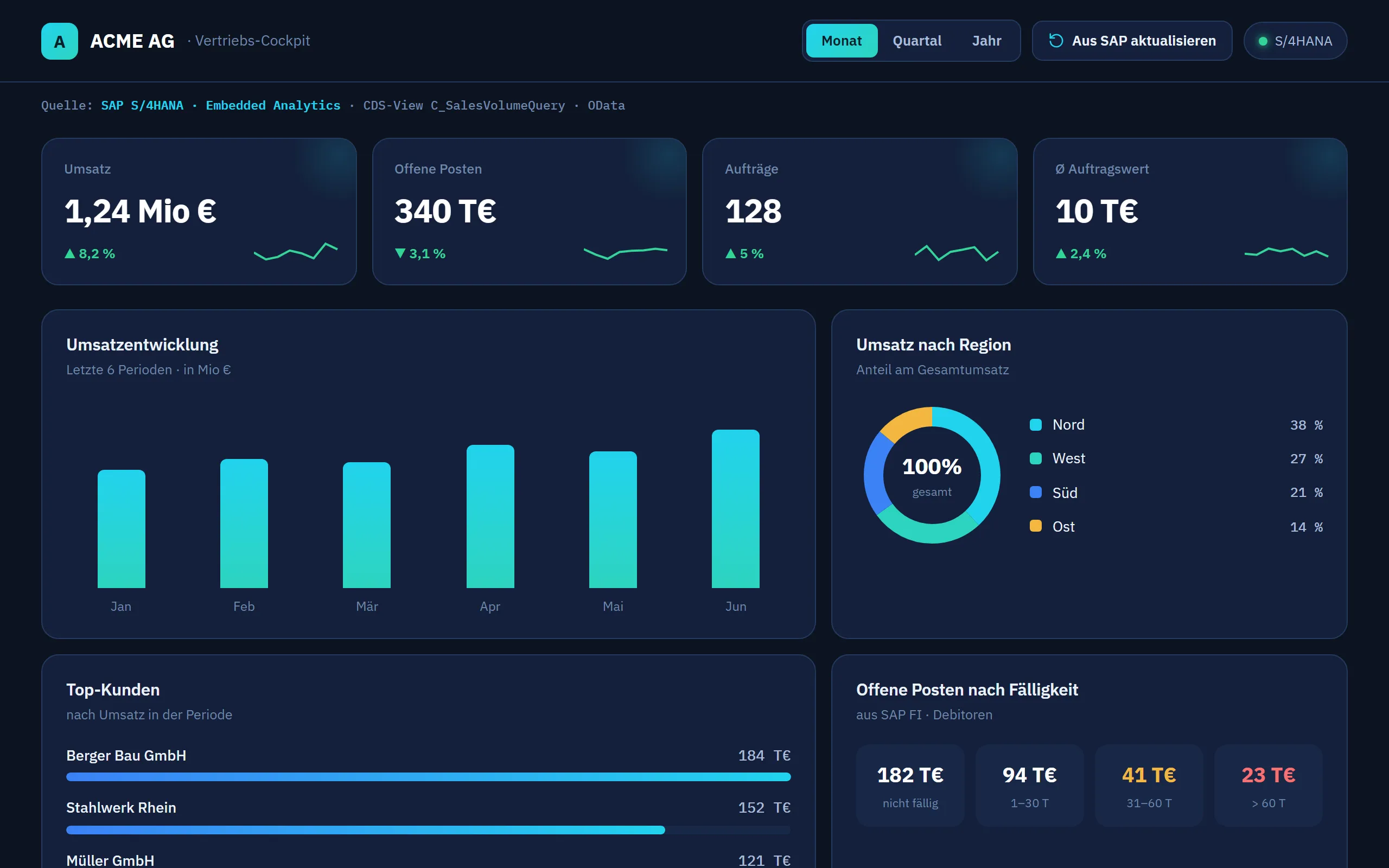Click the Berger Bau GmbH customer name
Viewport: 1389px width, 868px height.
click(126, 756)
